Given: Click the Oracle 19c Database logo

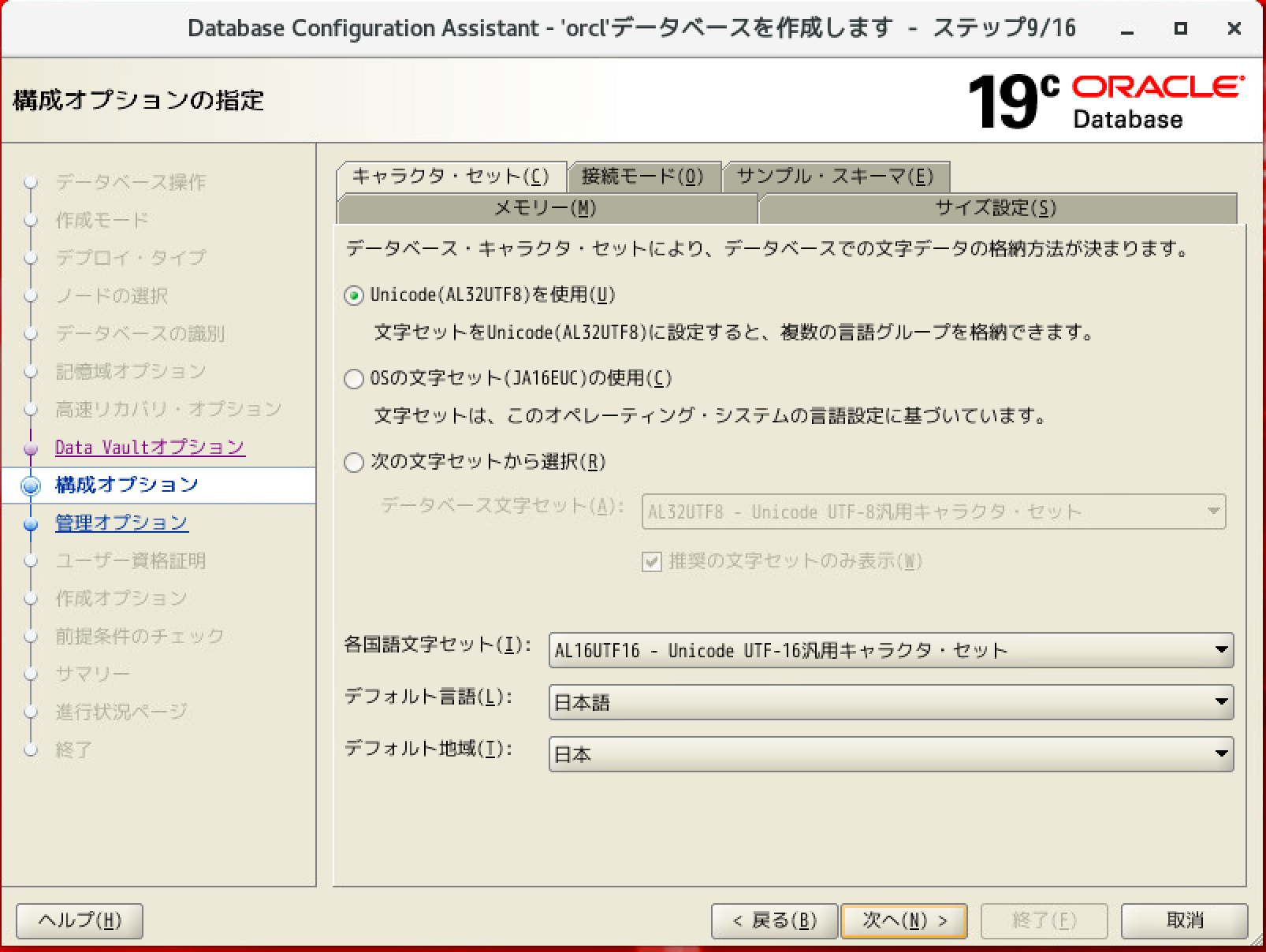Looking at the screenshot, I should tap(1105, 102).
